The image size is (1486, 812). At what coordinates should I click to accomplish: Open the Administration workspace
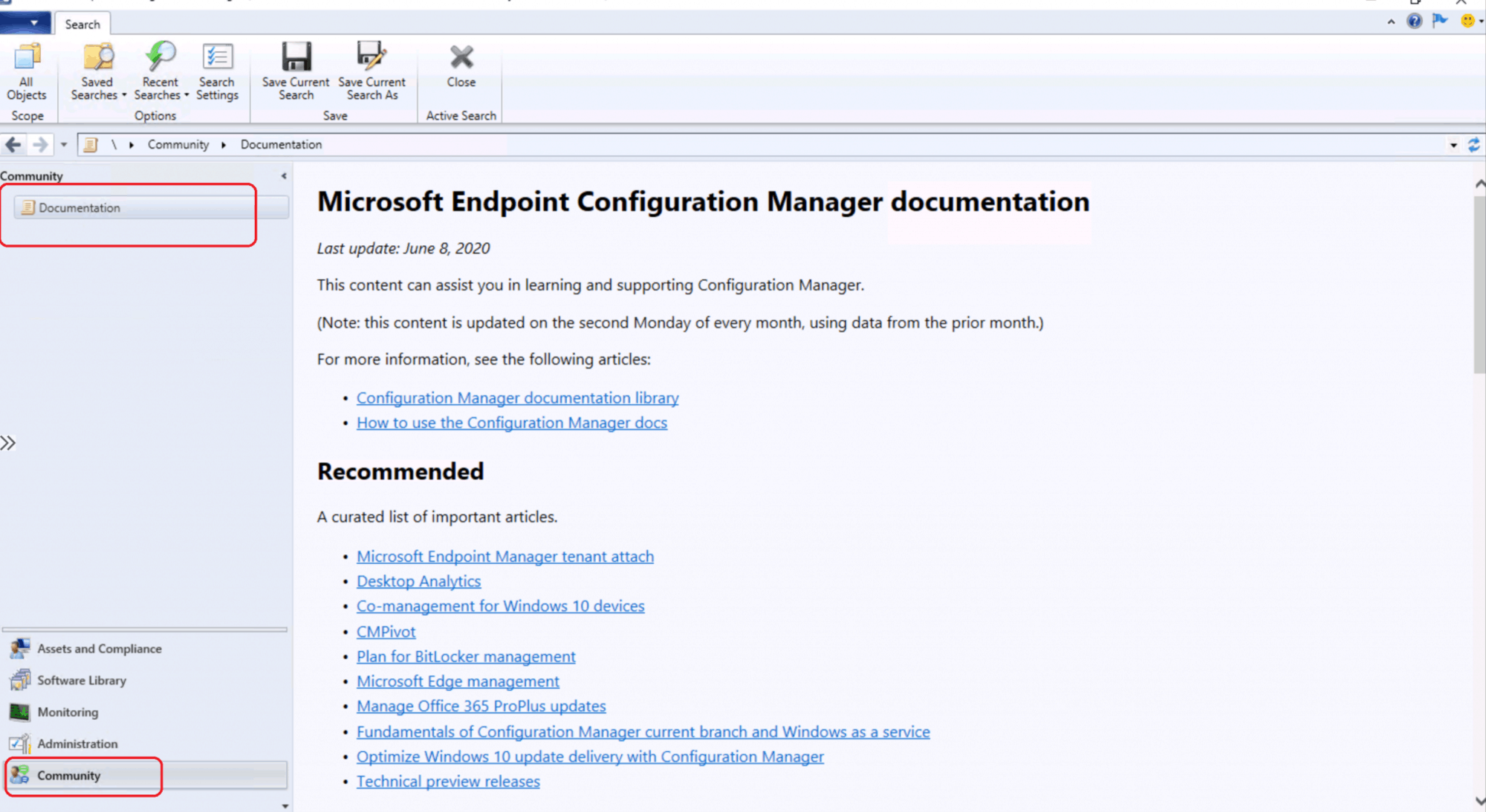coord(145,744)
